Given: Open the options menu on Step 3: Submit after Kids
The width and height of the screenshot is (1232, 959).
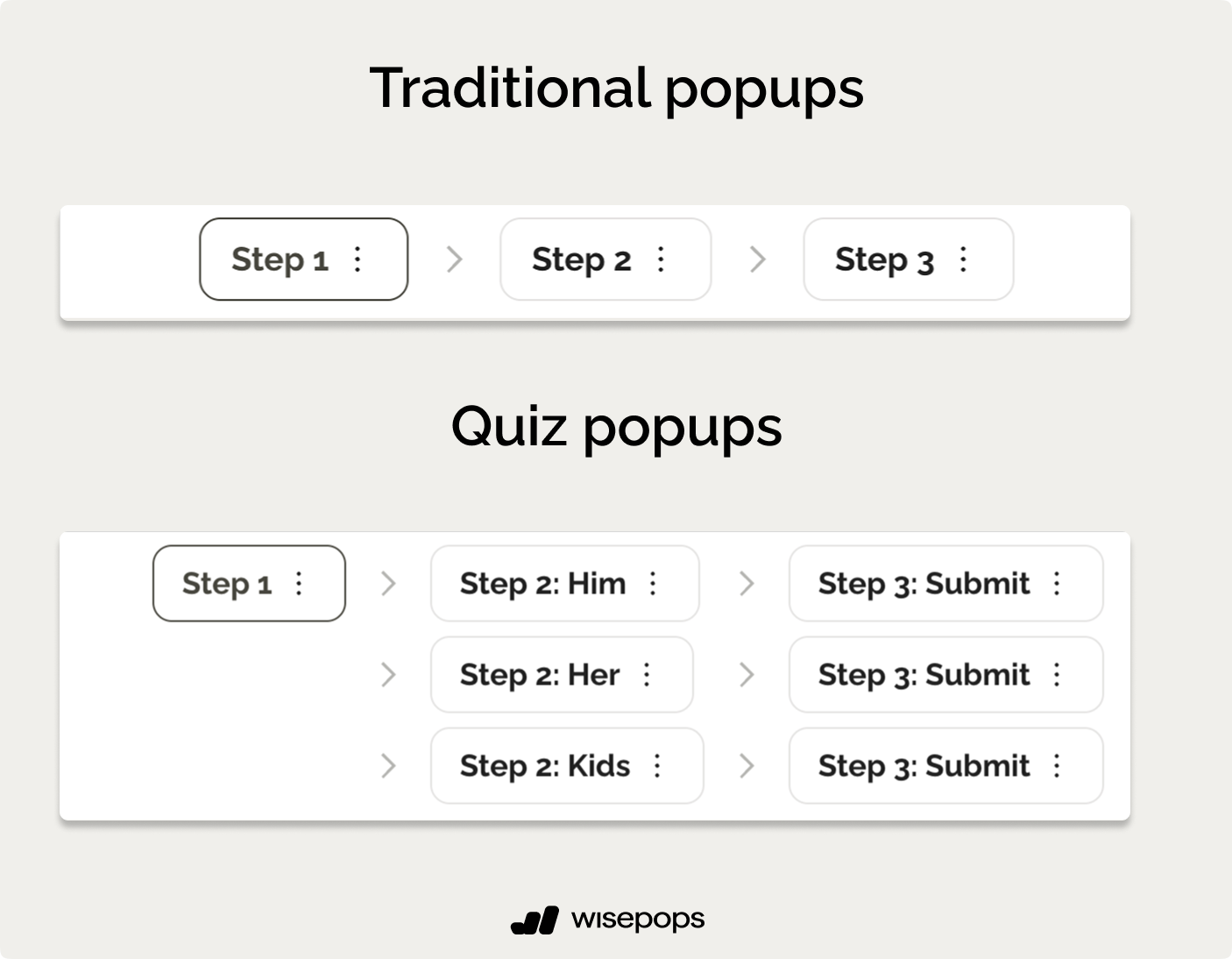Looking at the screenshot, I should click(1057, 766).
